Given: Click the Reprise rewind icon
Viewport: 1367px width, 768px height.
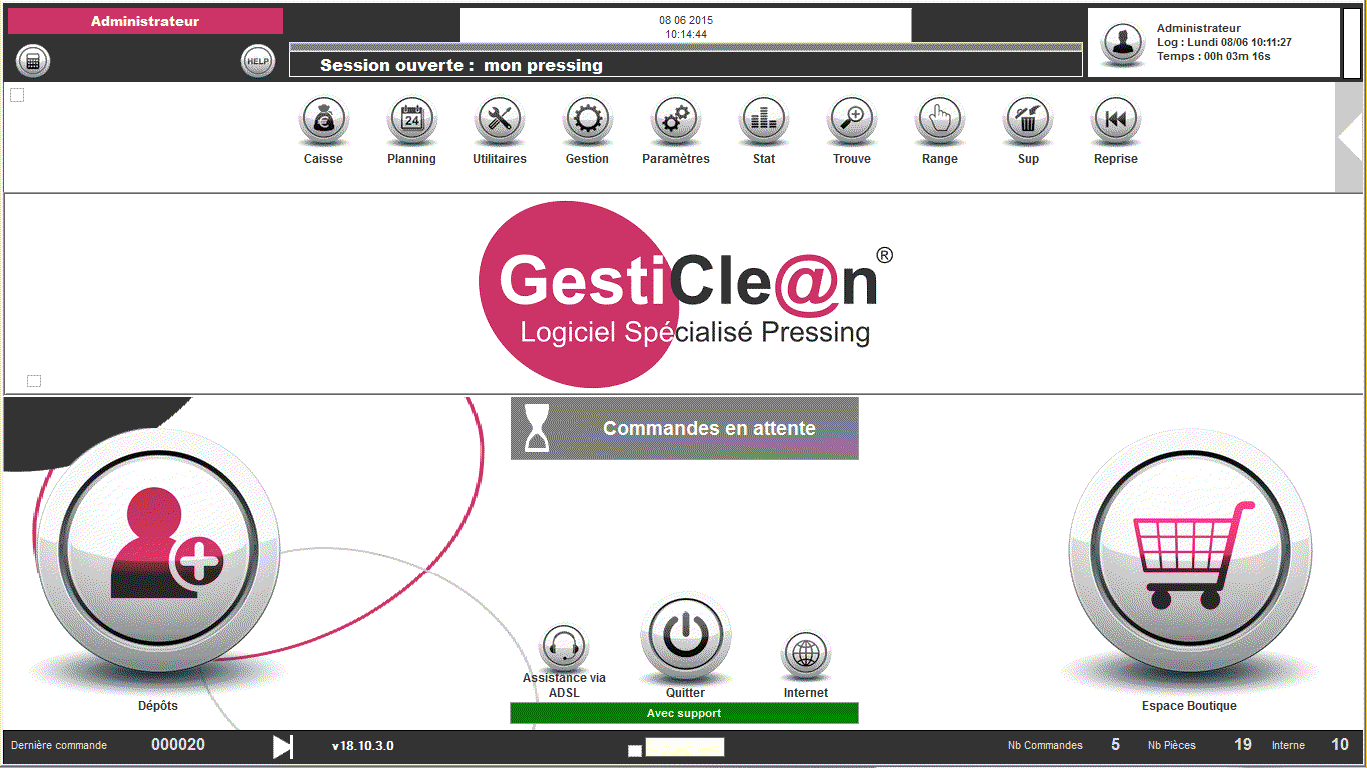Looking at the screenshot, I should point(1115,121).
